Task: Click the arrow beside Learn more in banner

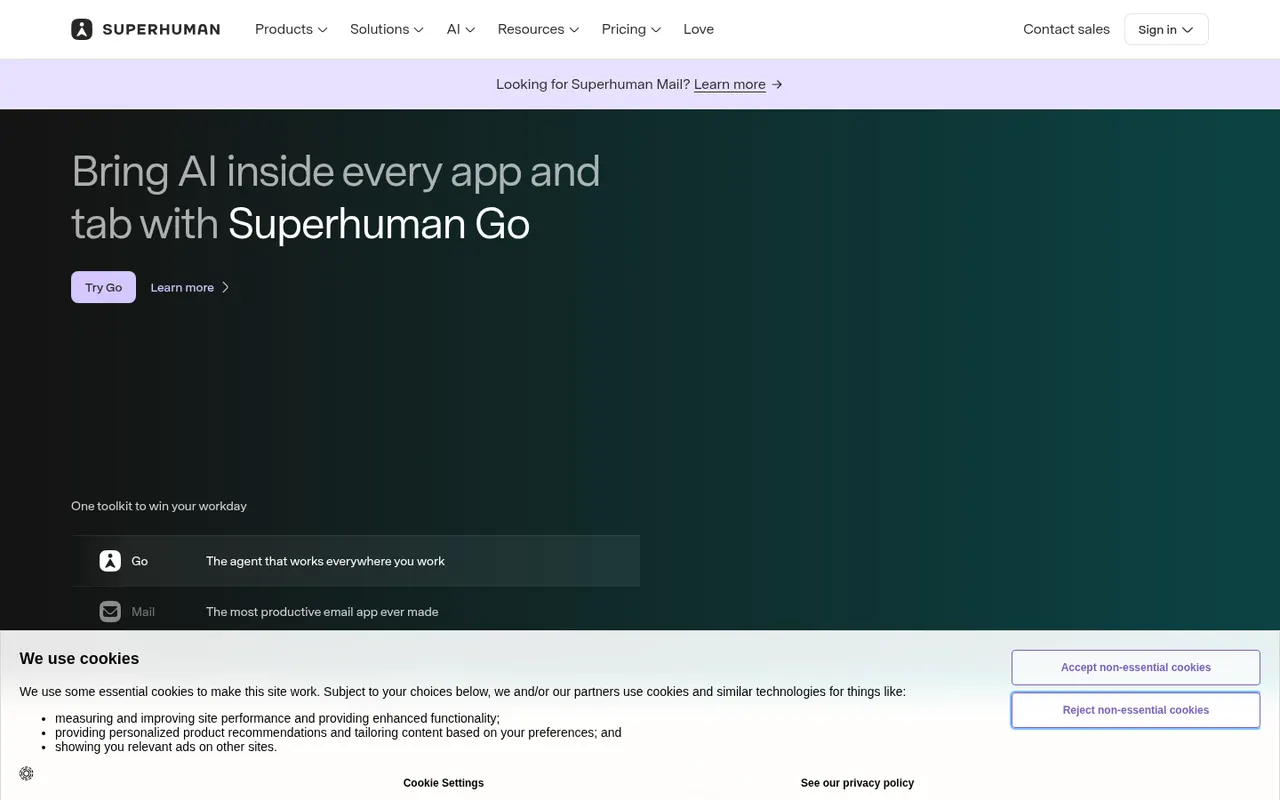Action: [777, 84]
